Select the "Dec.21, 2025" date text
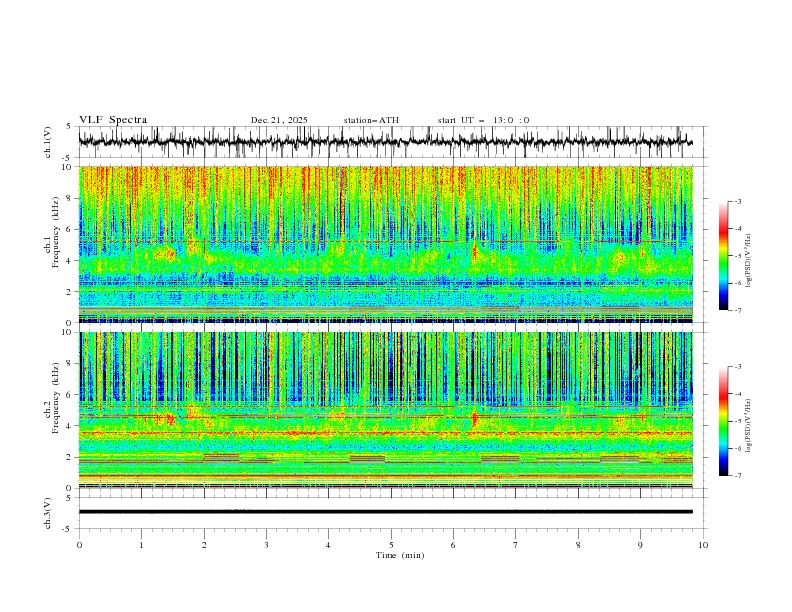Image resolution: width=792 pixels, height=612 pixels. [279, 120]
